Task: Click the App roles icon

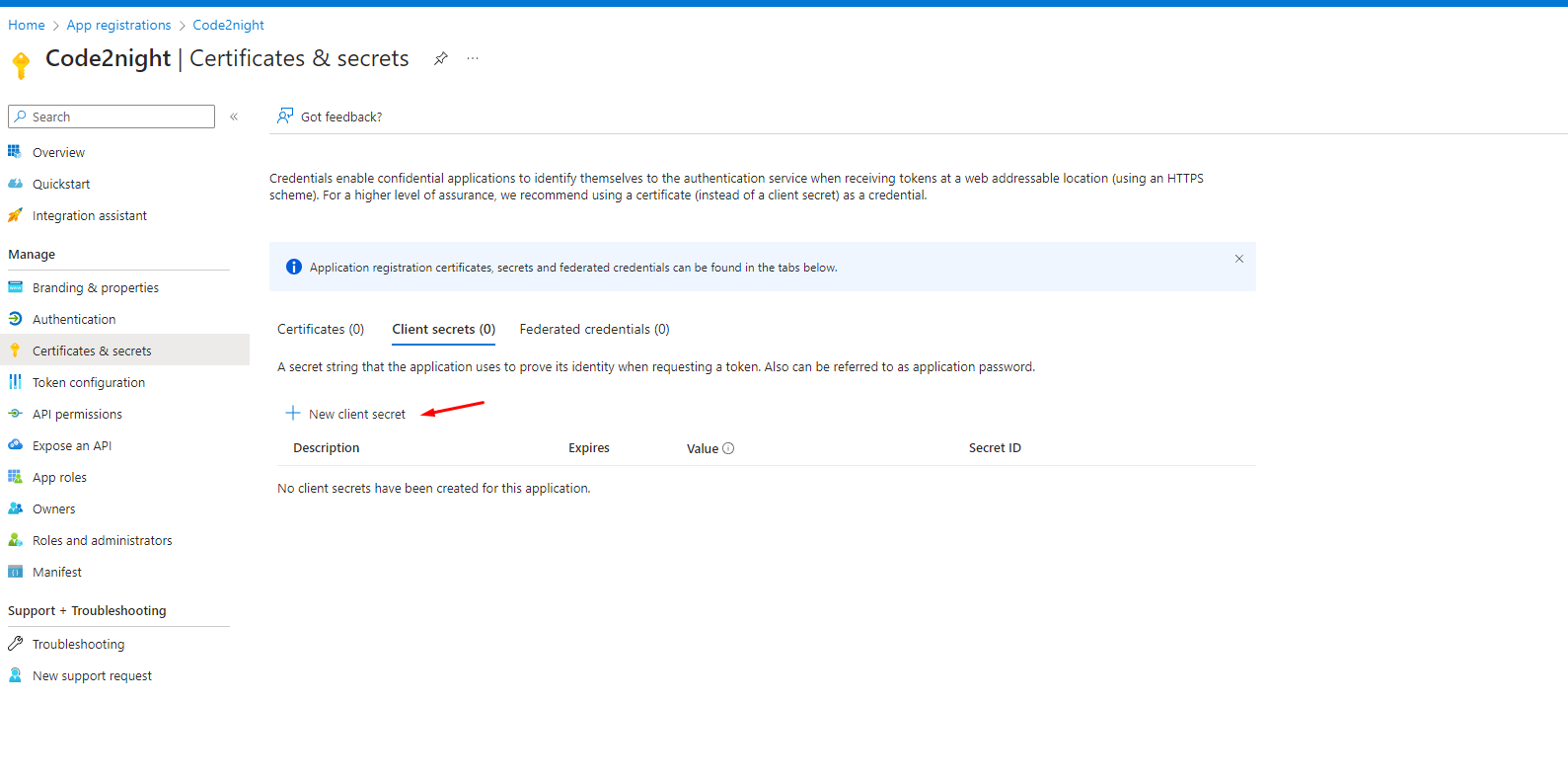Action: pos(15,477)
